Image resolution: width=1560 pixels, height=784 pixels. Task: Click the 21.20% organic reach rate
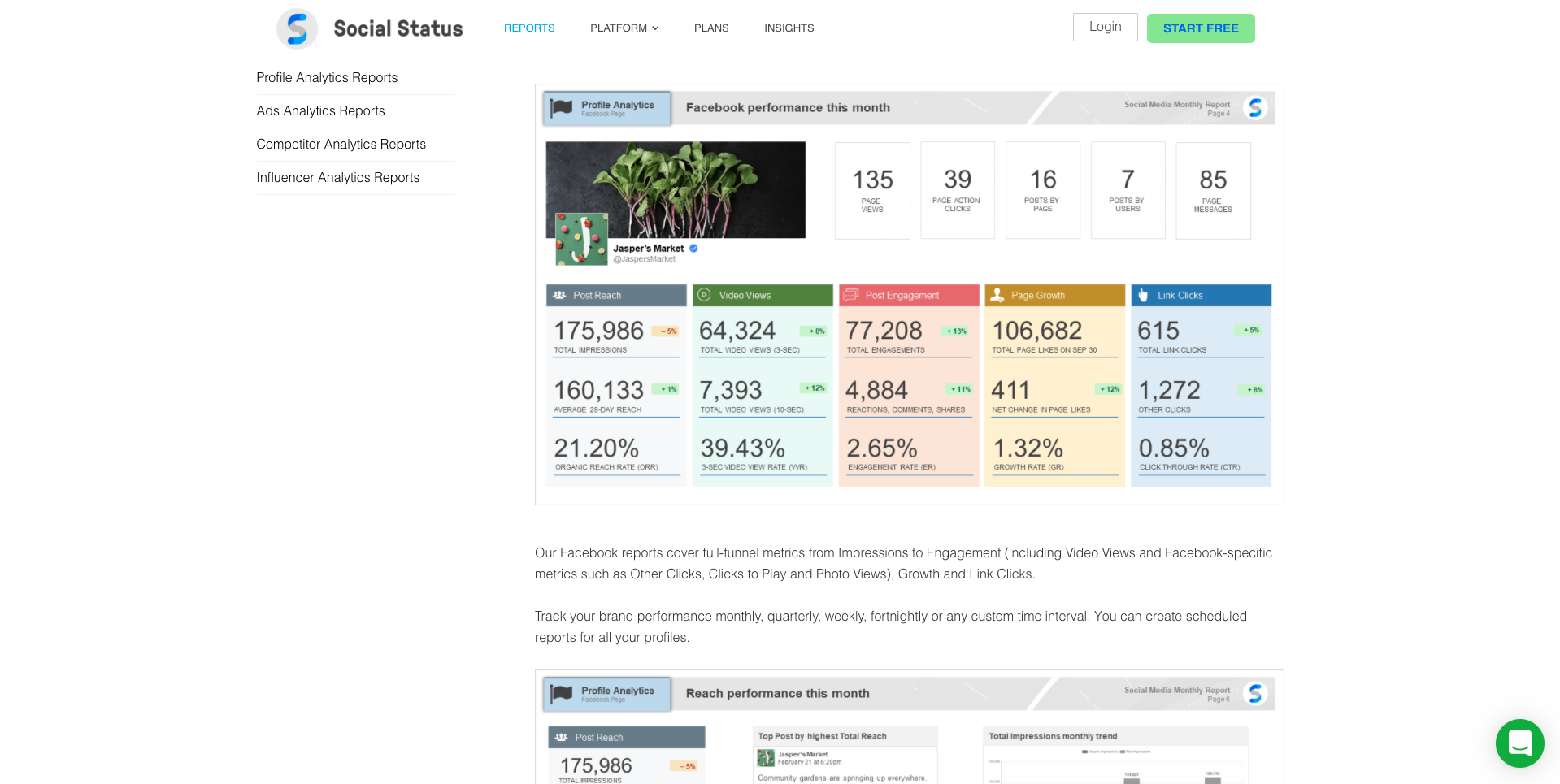click(x=596, y=448)
